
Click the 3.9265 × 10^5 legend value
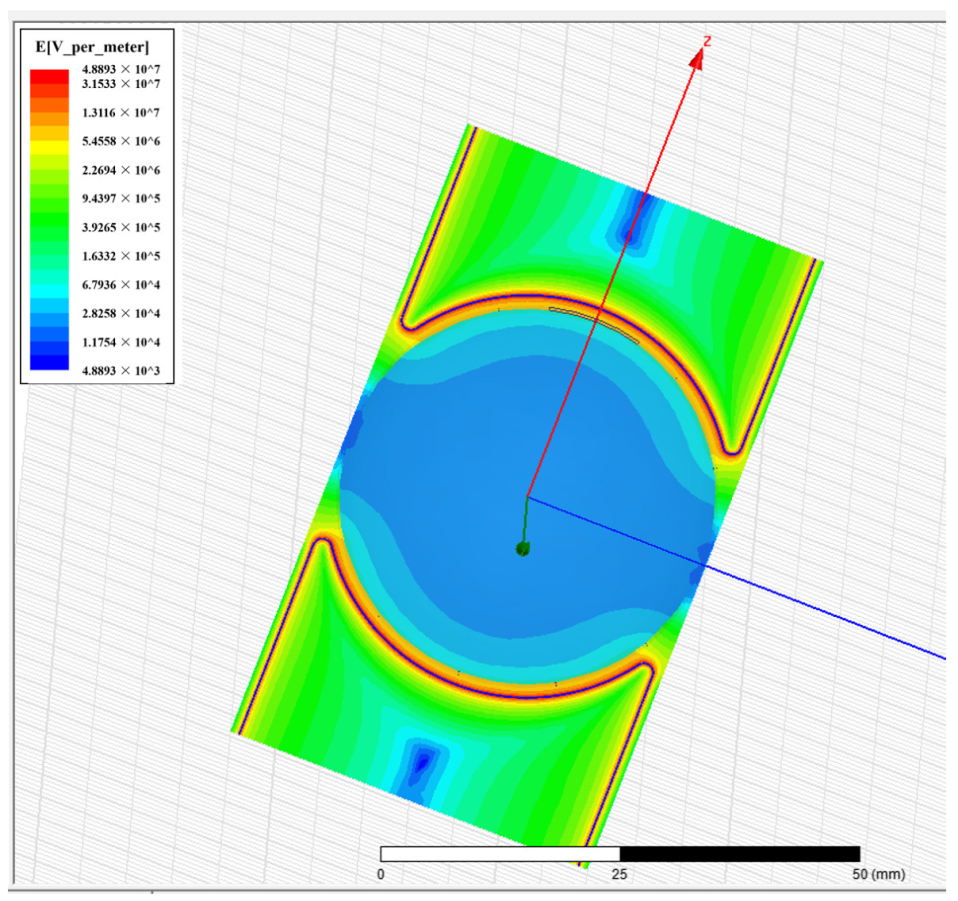coord(124,227)
